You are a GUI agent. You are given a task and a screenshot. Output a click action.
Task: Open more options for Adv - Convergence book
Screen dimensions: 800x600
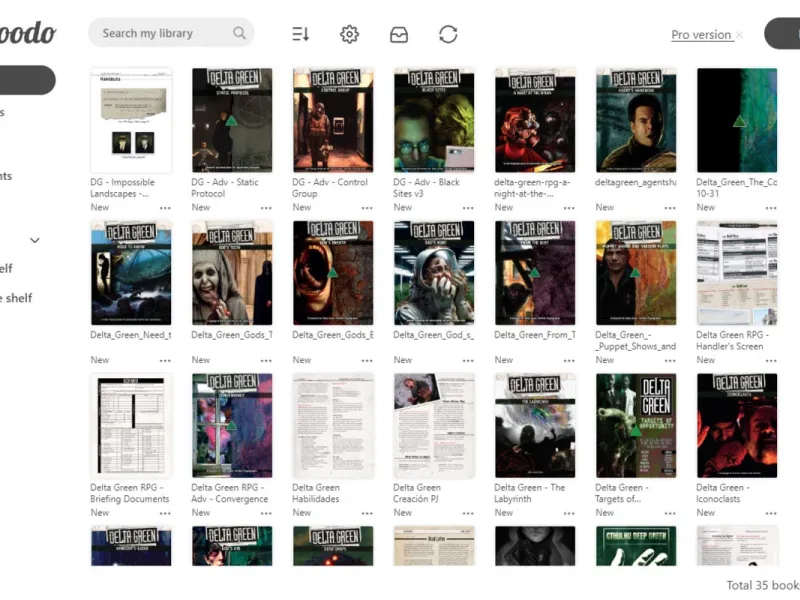click(266, 513)
